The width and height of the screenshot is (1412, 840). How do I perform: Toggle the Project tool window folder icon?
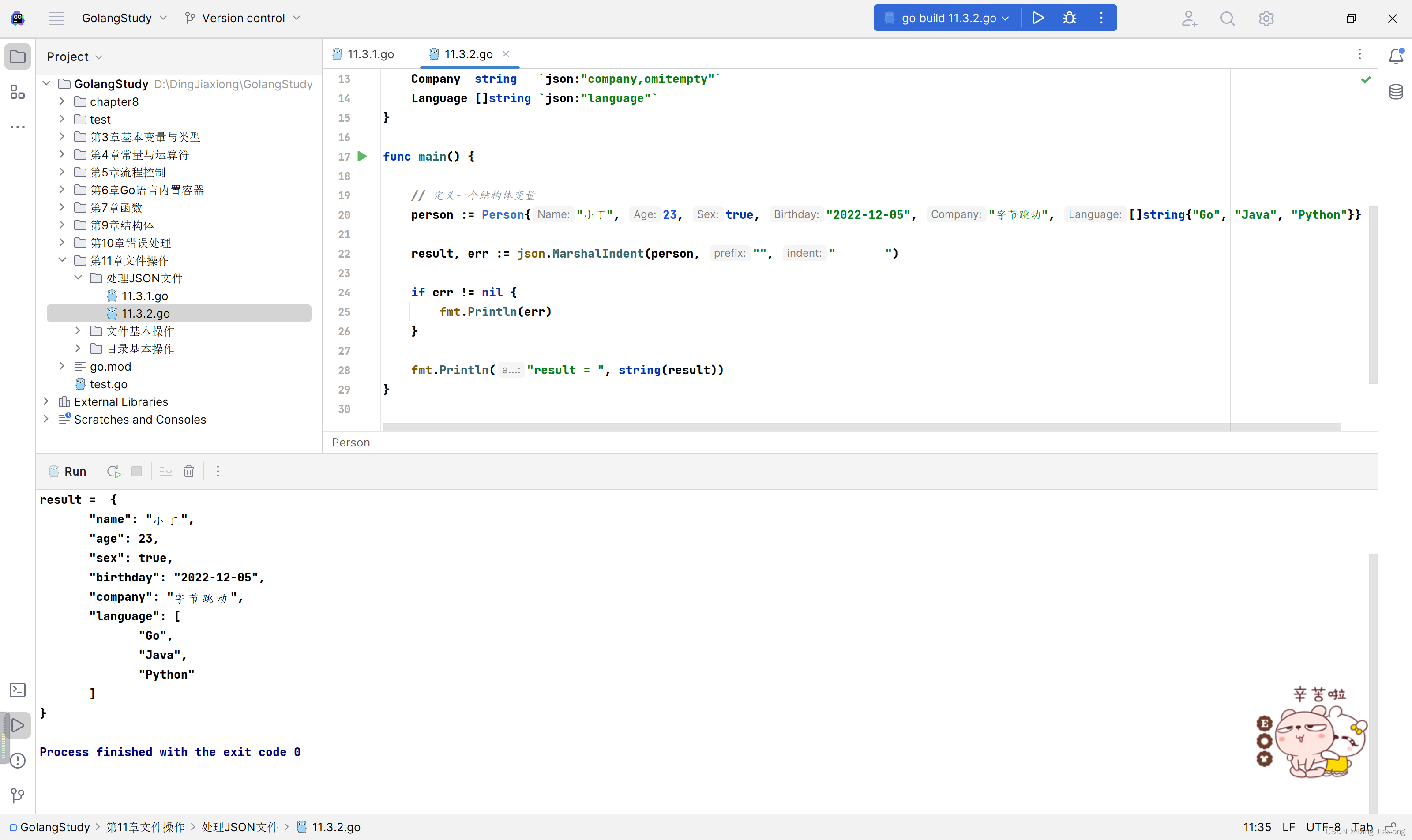pos(18,56)
